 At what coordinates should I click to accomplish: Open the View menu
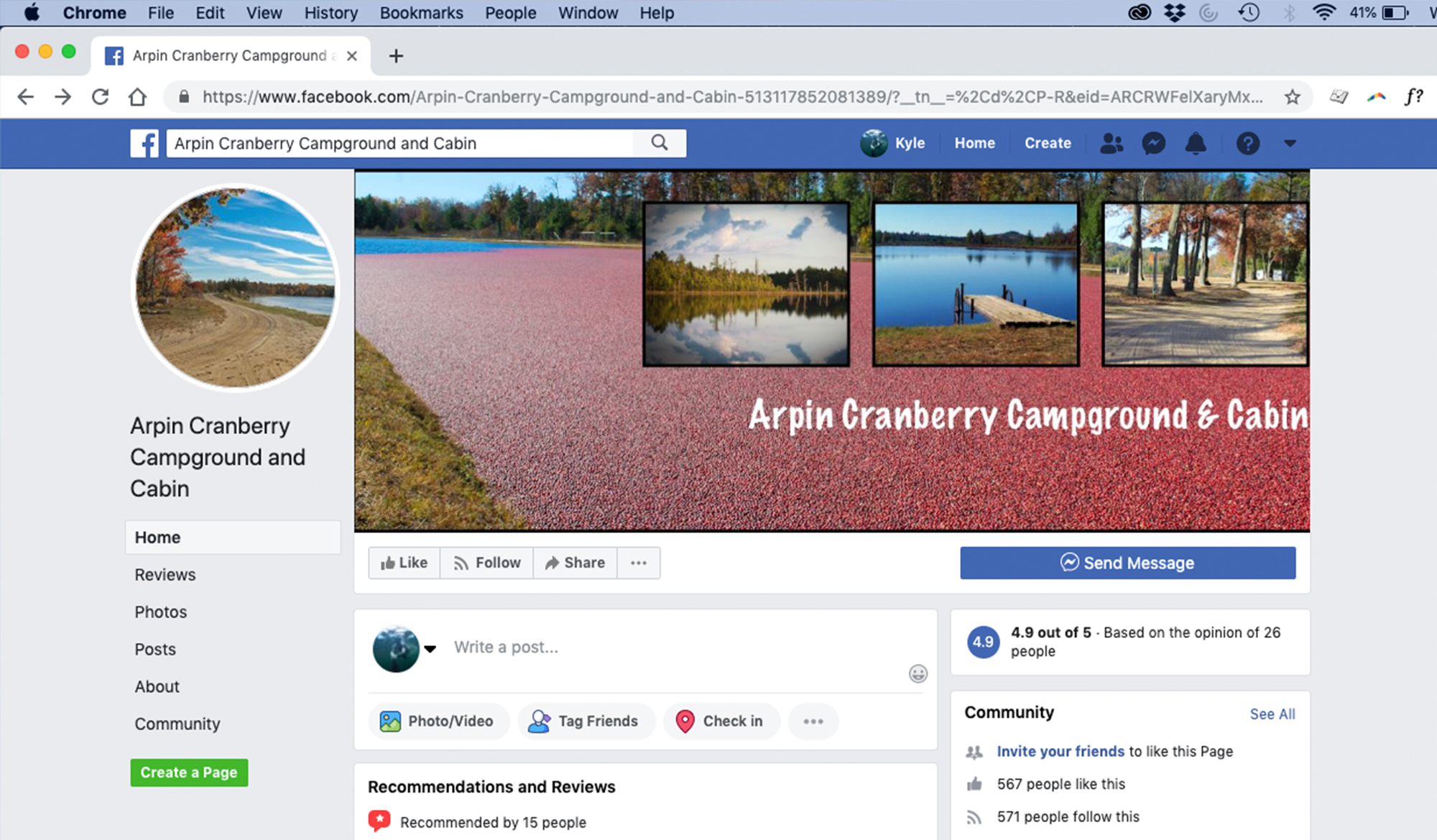click(264, 12)
